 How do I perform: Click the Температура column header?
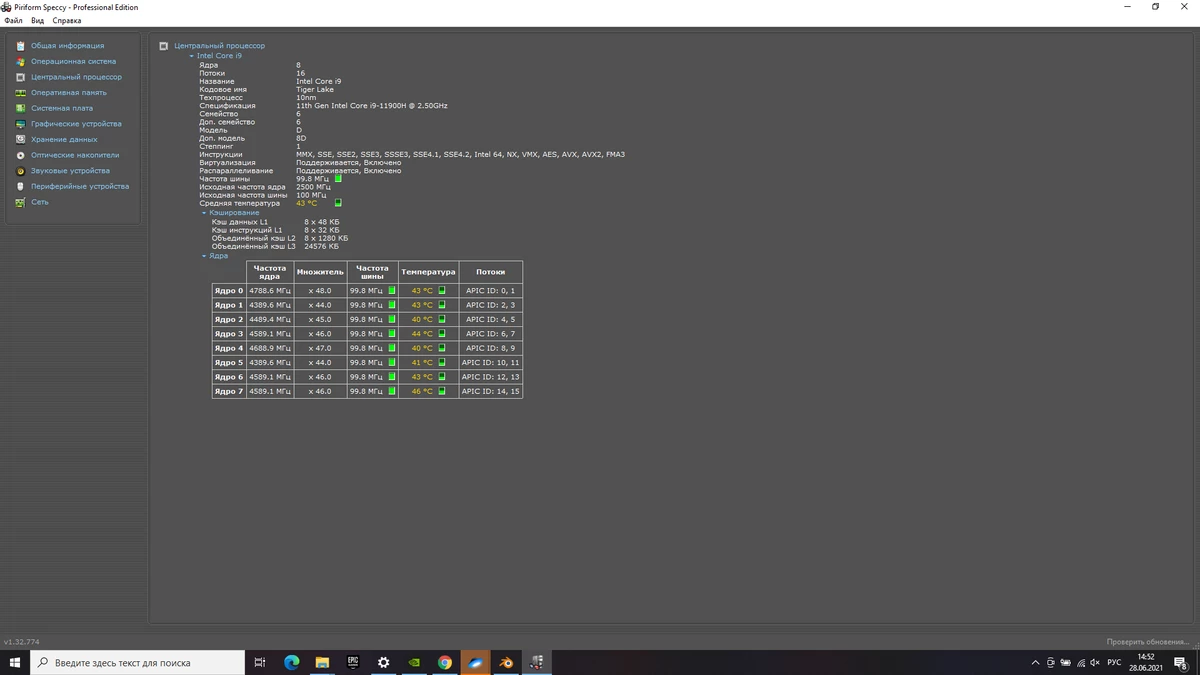[428, 272]
